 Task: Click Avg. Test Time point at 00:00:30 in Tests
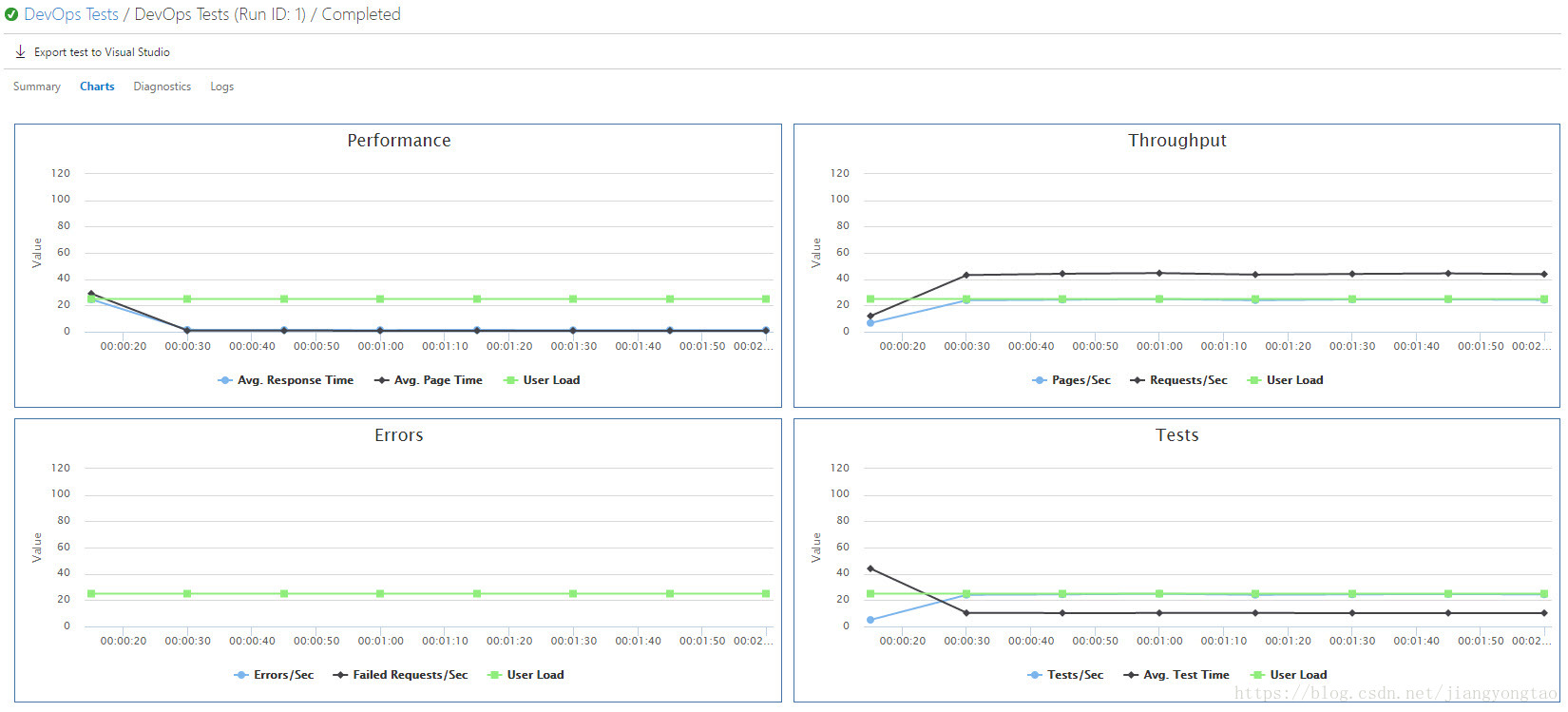point(966,613)
